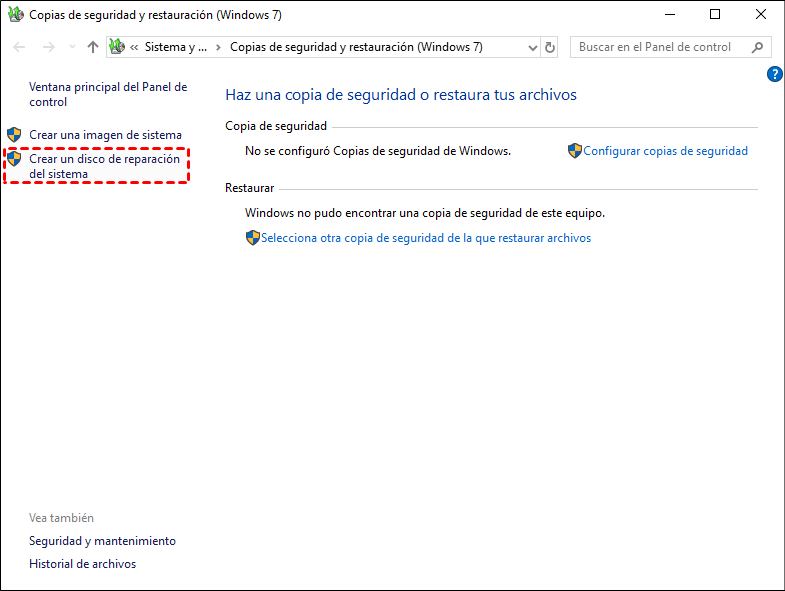
Task: Click the search magnifier icon
Action: click(757, 47)
